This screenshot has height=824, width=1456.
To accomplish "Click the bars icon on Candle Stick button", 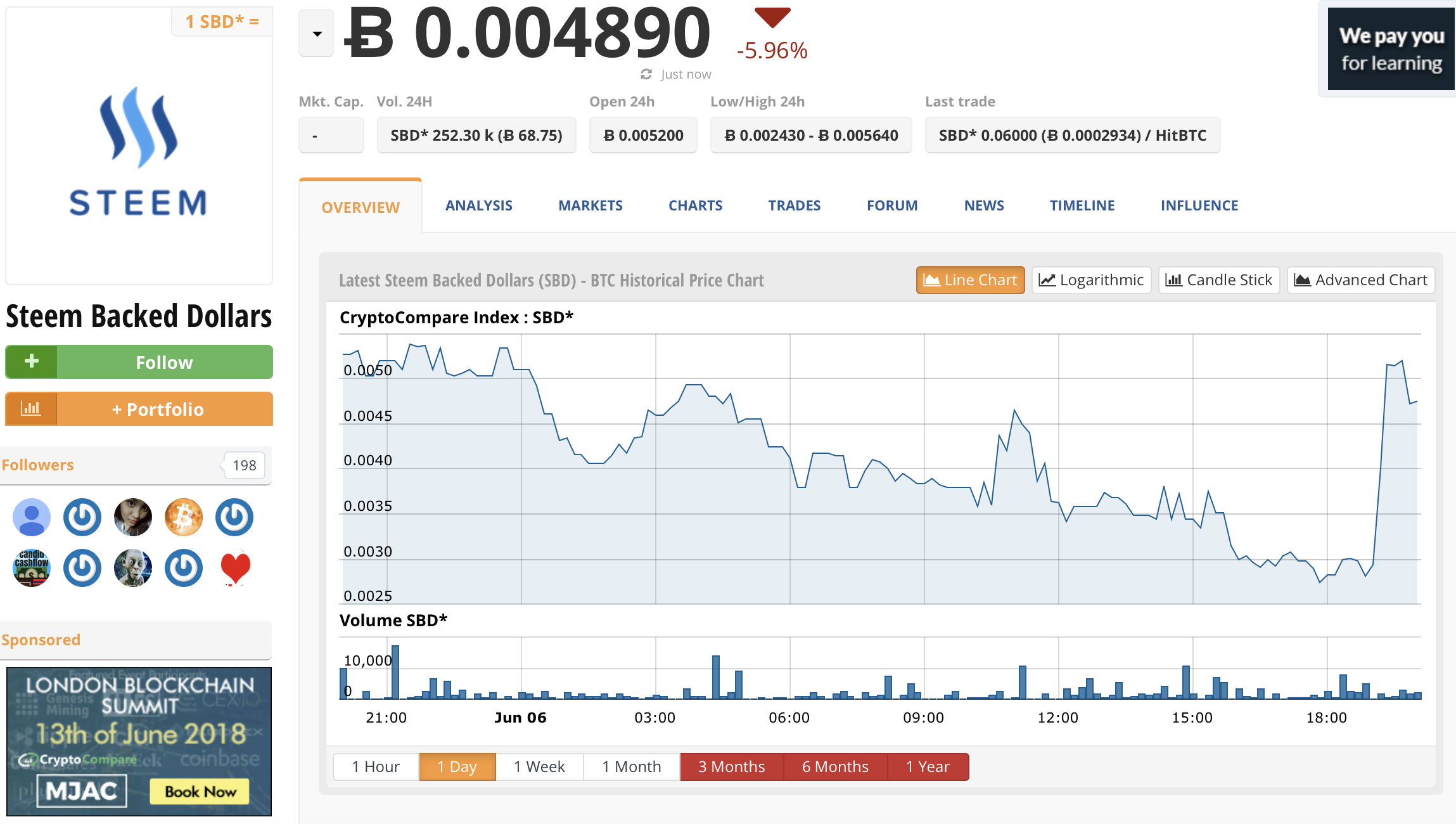I will 1174,280.
